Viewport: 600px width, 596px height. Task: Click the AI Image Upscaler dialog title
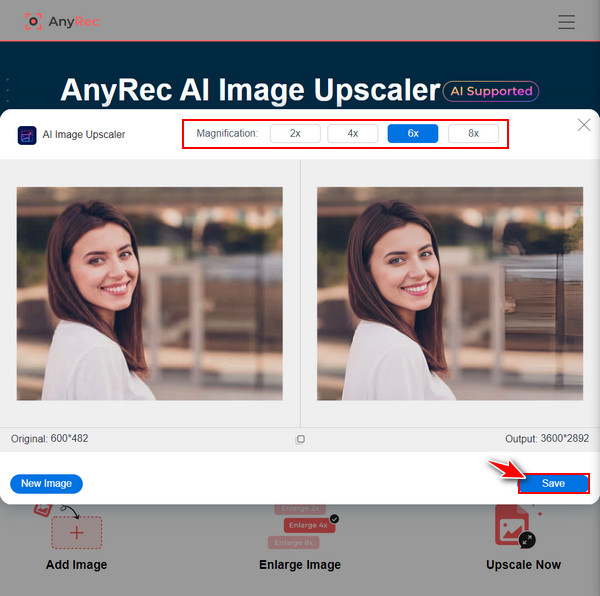[84, 135]
